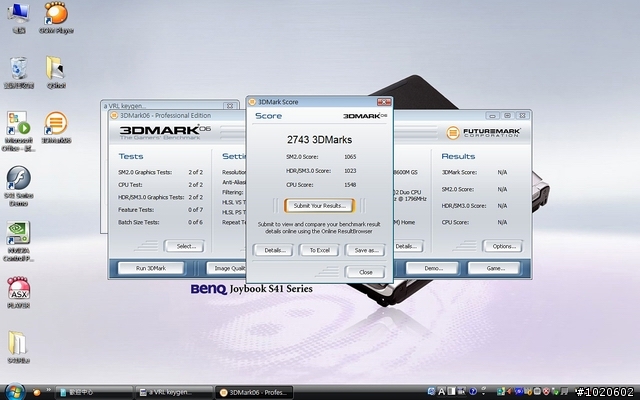Viewport: 640px width, 400px height.
Task: Click Submit Your Results button
Action: 320,206
